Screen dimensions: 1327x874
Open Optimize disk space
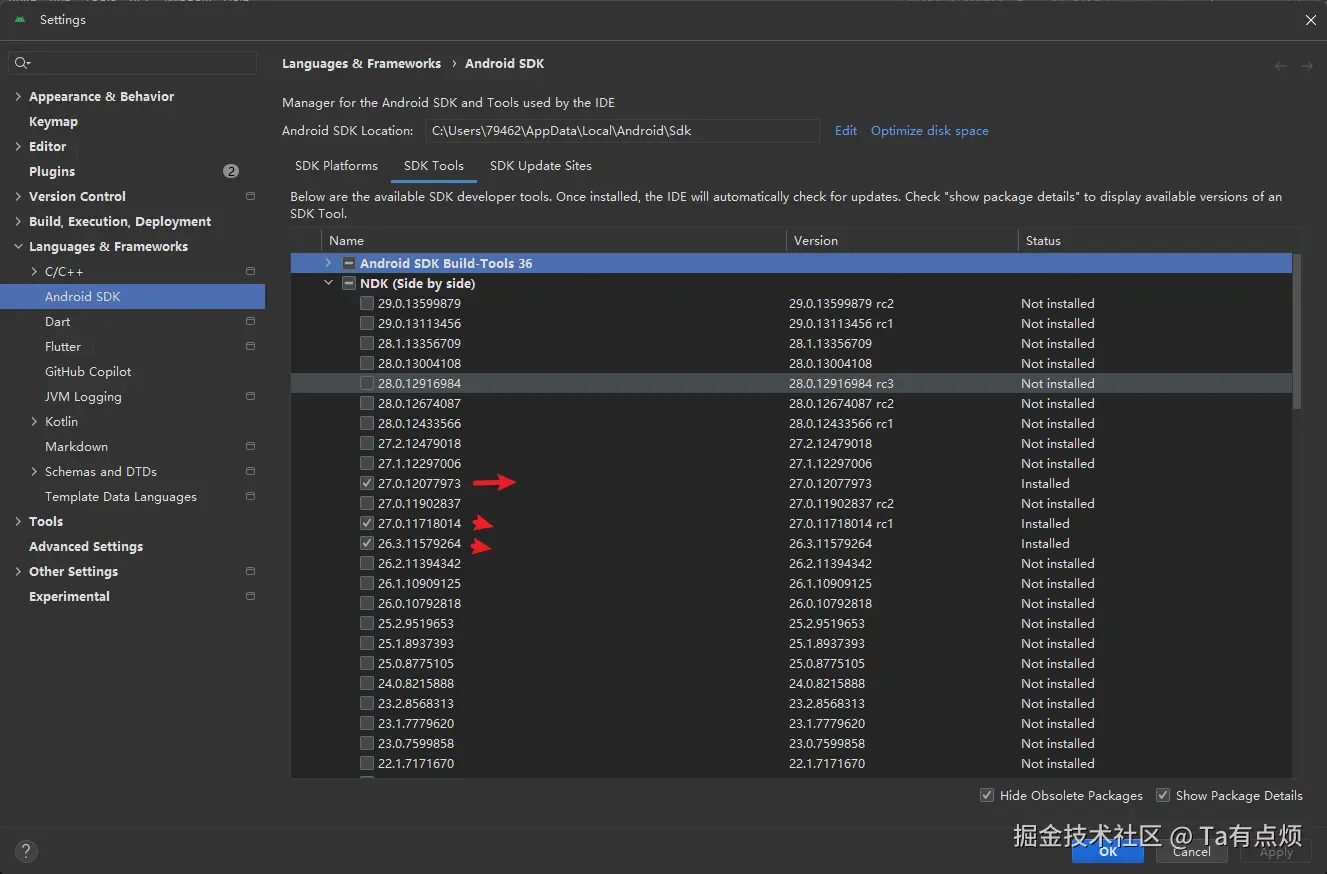pos(929,130)
